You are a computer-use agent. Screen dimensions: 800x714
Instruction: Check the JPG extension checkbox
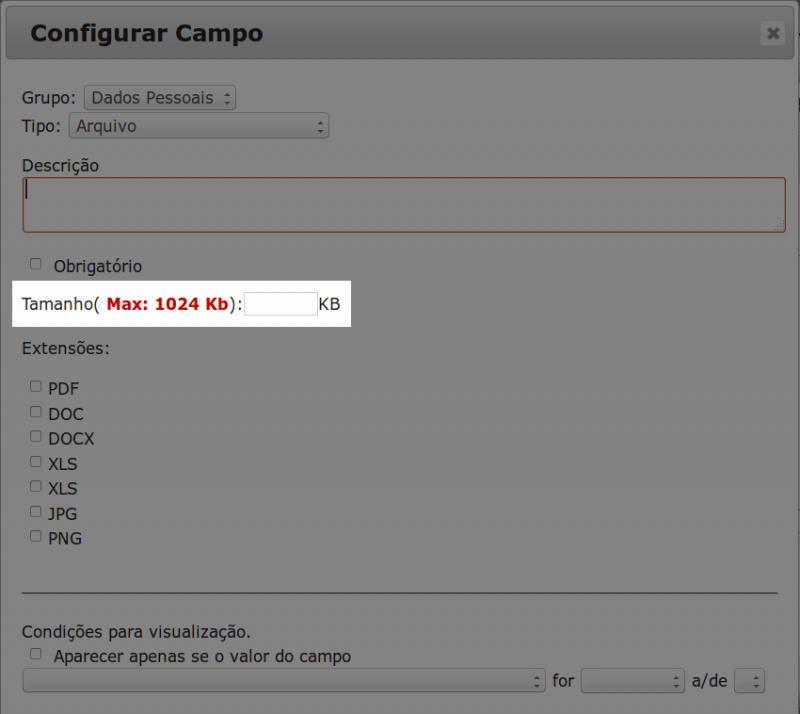pos(35,510)
